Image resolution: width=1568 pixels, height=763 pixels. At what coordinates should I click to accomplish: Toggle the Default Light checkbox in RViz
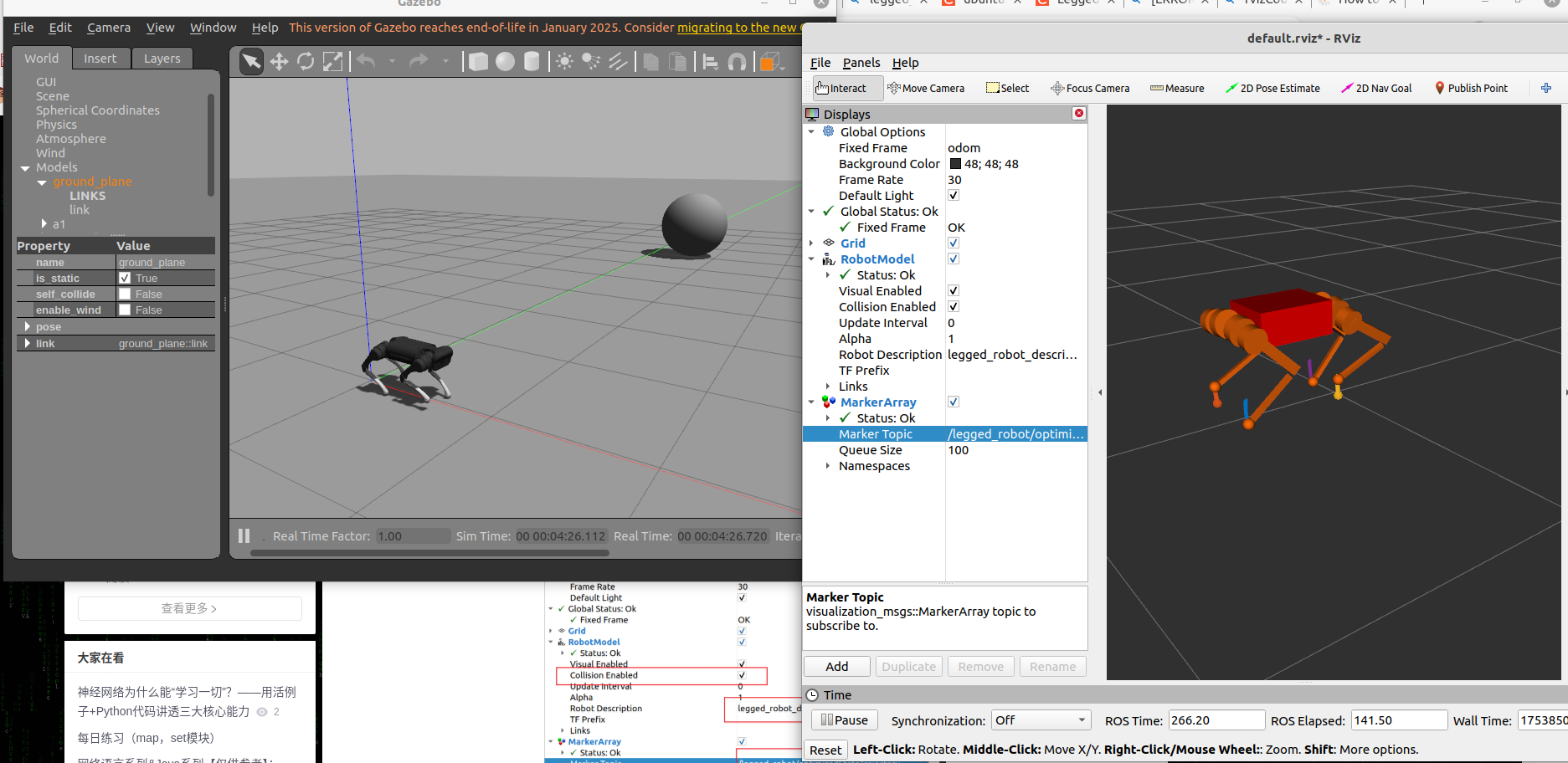pyautogui.click(x=953, y=195)
